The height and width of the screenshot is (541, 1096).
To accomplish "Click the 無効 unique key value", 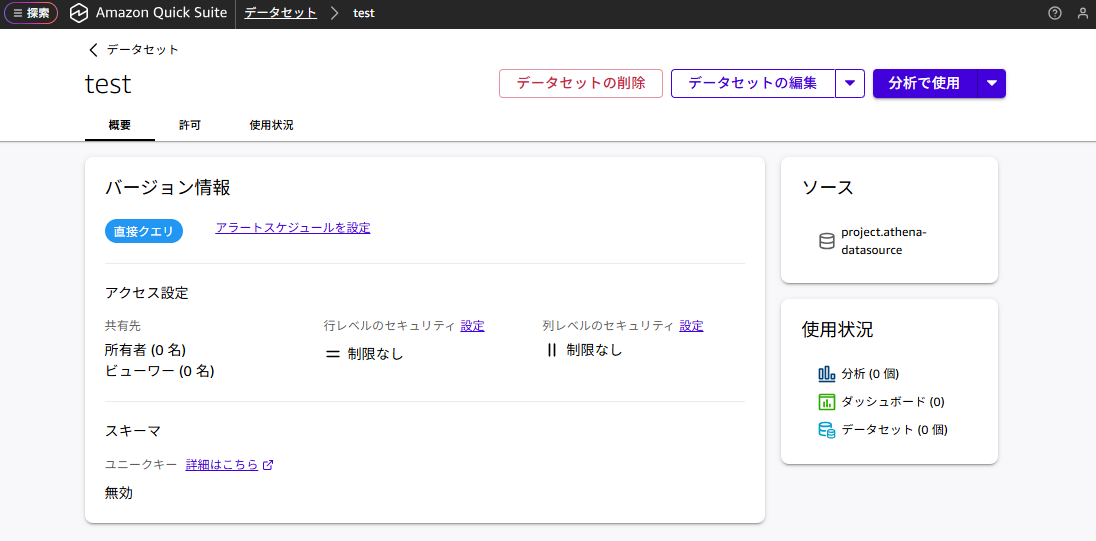I will 119,493.
